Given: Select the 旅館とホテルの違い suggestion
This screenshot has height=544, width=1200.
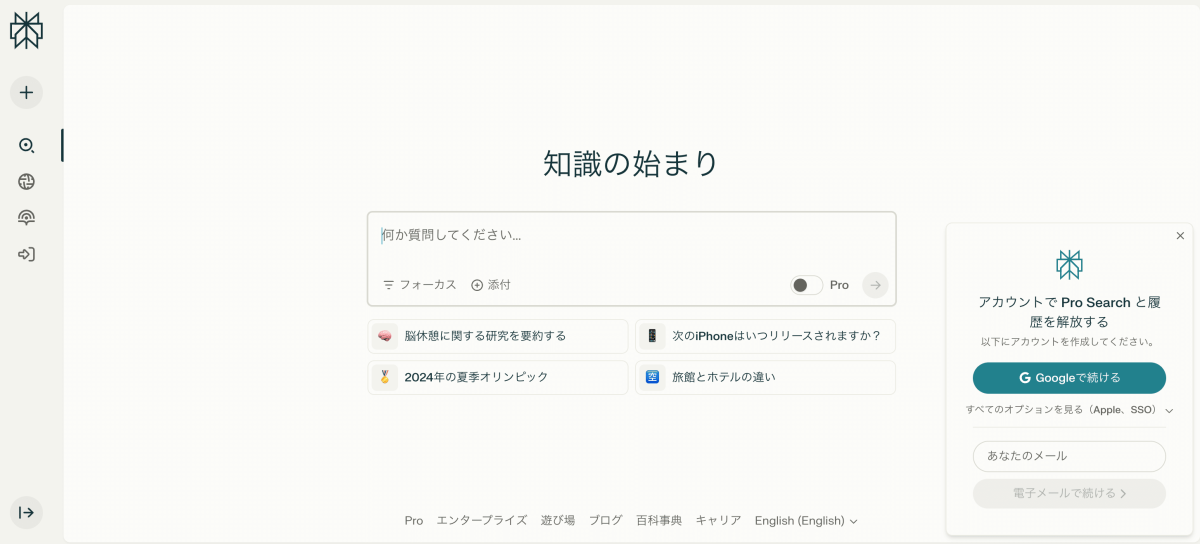Looking at the screenshot, I should coord(765,377).
